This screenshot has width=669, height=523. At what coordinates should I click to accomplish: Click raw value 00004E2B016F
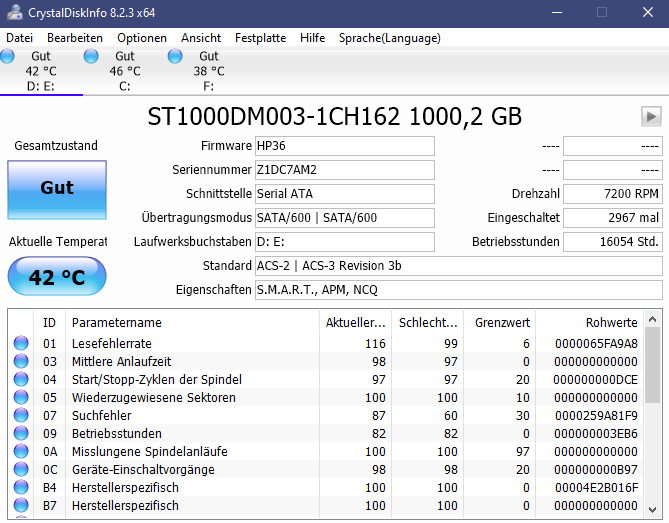(596, 487)
